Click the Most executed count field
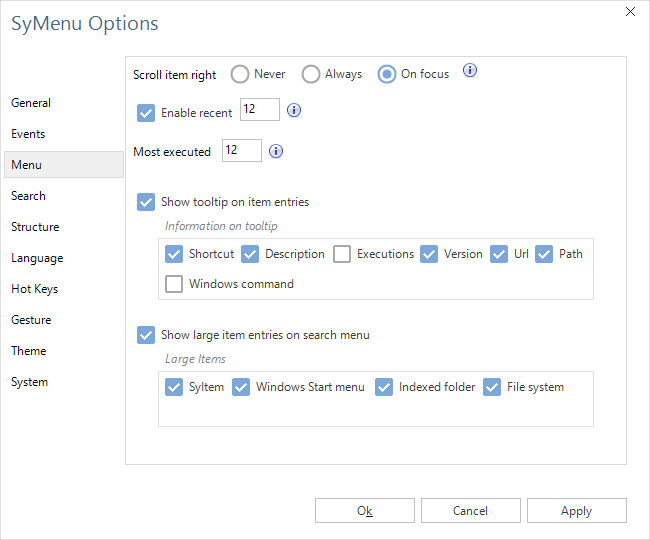The width and height of the screenshot is (650, 540). [x=242, y=150]
